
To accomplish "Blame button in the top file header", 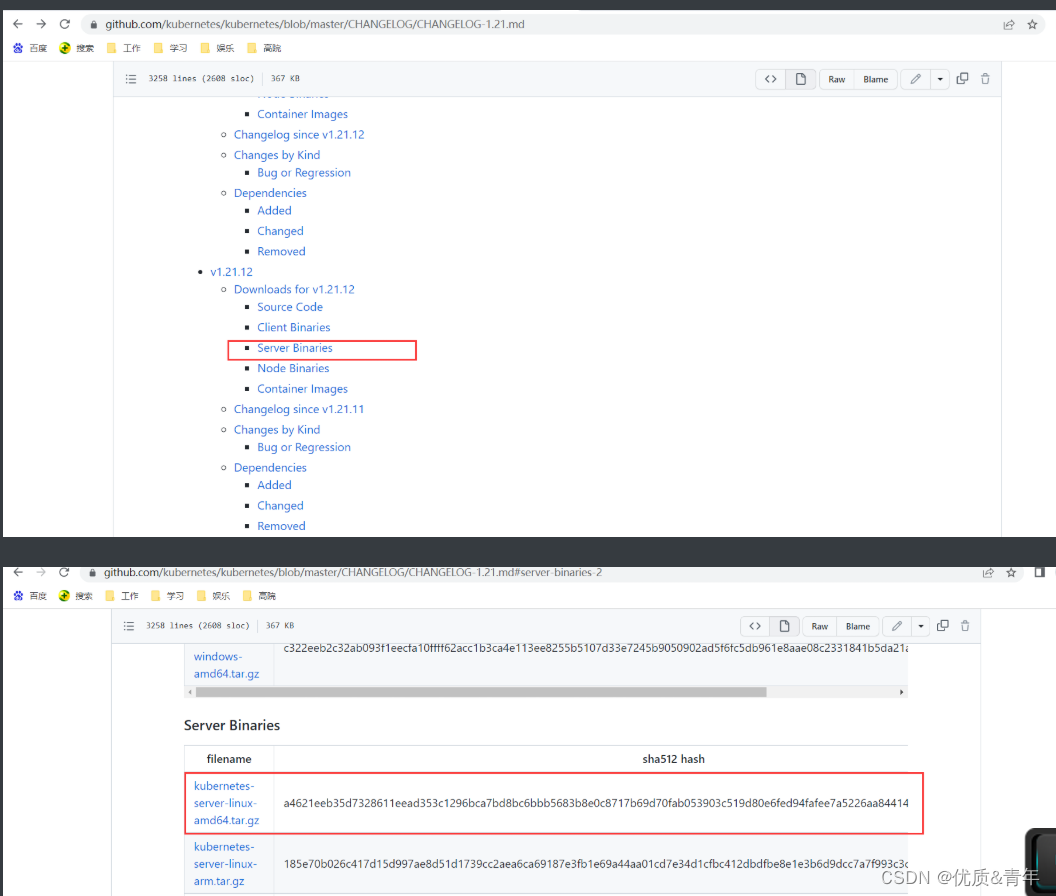I will (x=876, y=79).
